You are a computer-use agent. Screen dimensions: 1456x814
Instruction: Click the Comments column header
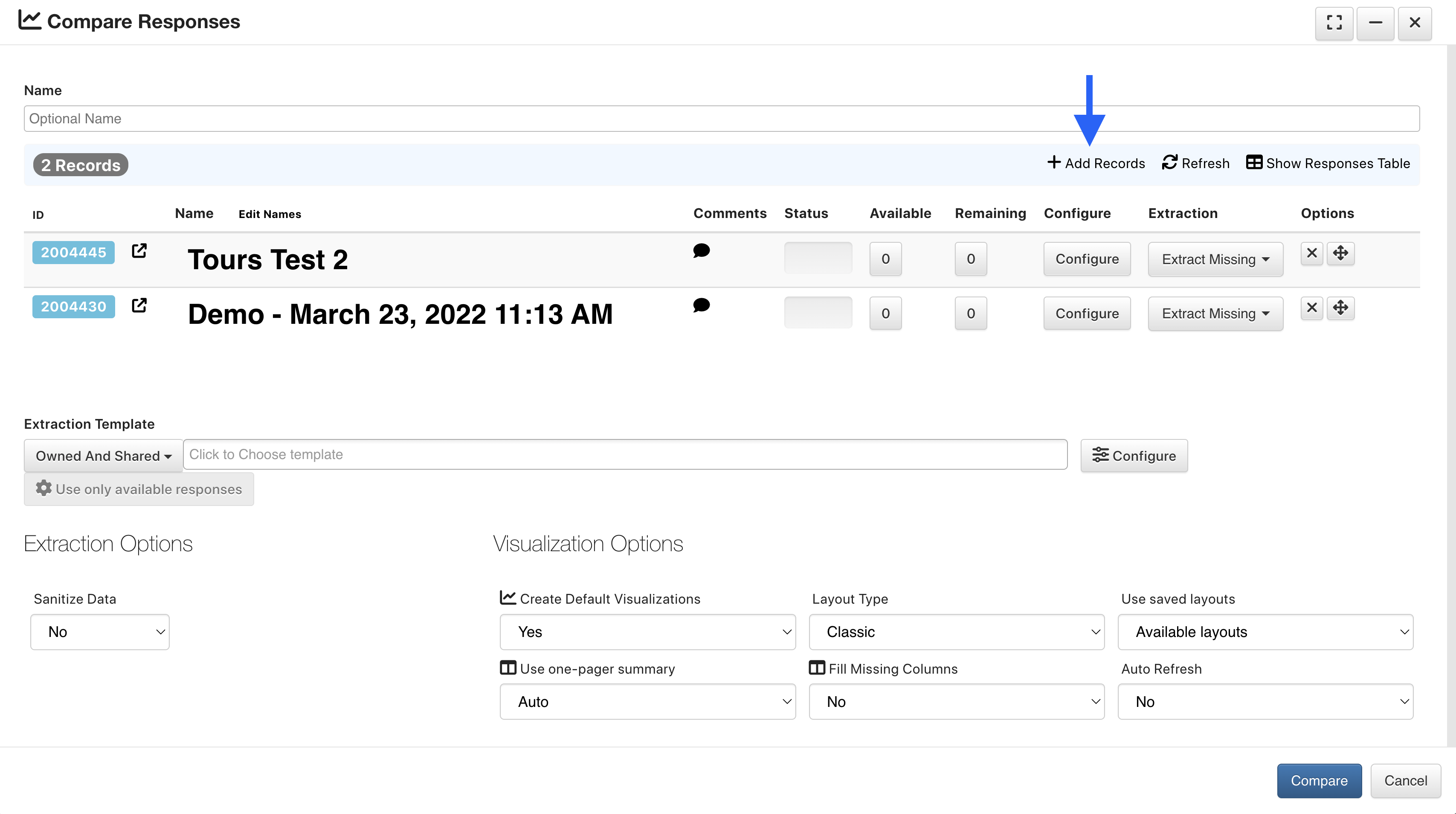(x=730, y=213)
